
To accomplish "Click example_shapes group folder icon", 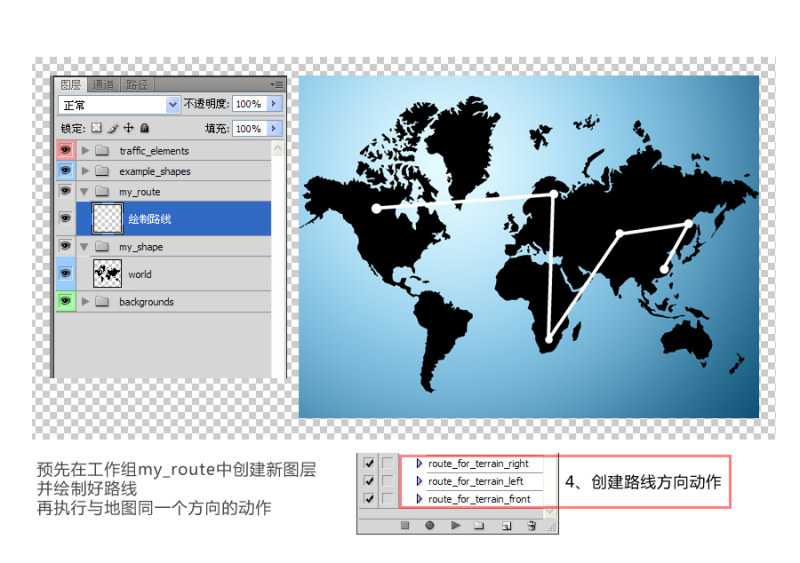I will [x=103, y=170].
